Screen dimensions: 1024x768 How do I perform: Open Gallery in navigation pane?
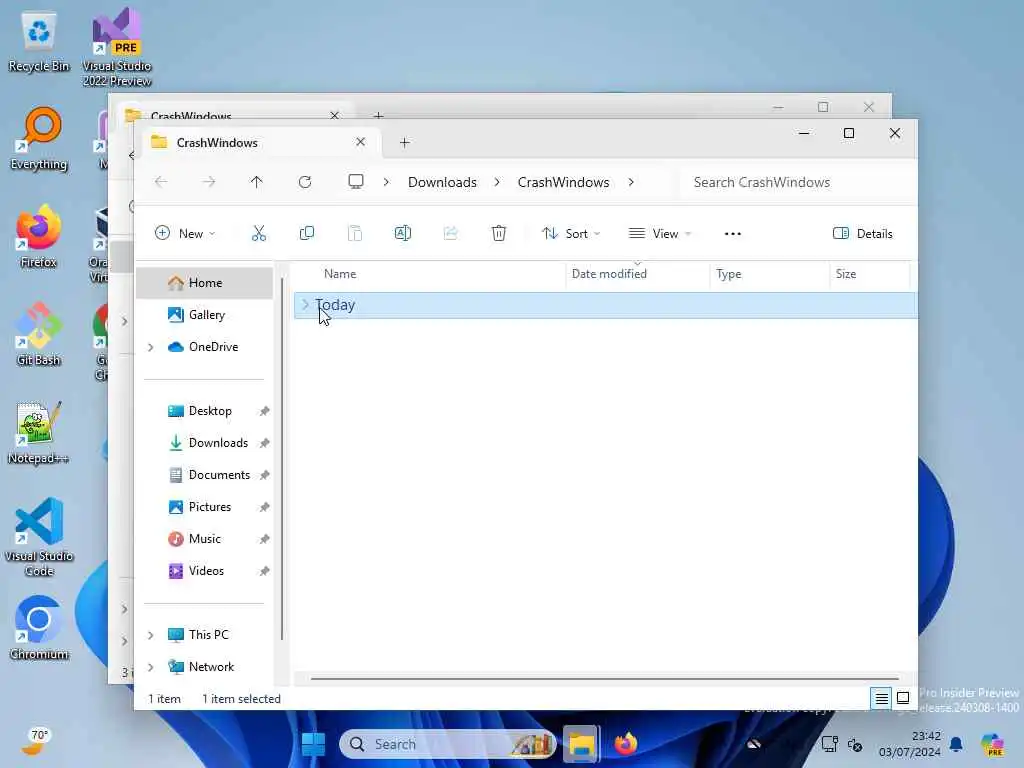(205, 315)
